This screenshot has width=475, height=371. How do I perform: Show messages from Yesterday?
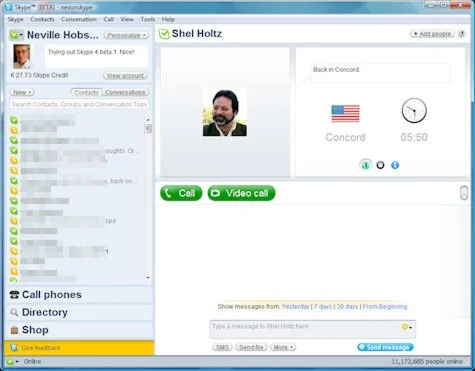[296, 307]
